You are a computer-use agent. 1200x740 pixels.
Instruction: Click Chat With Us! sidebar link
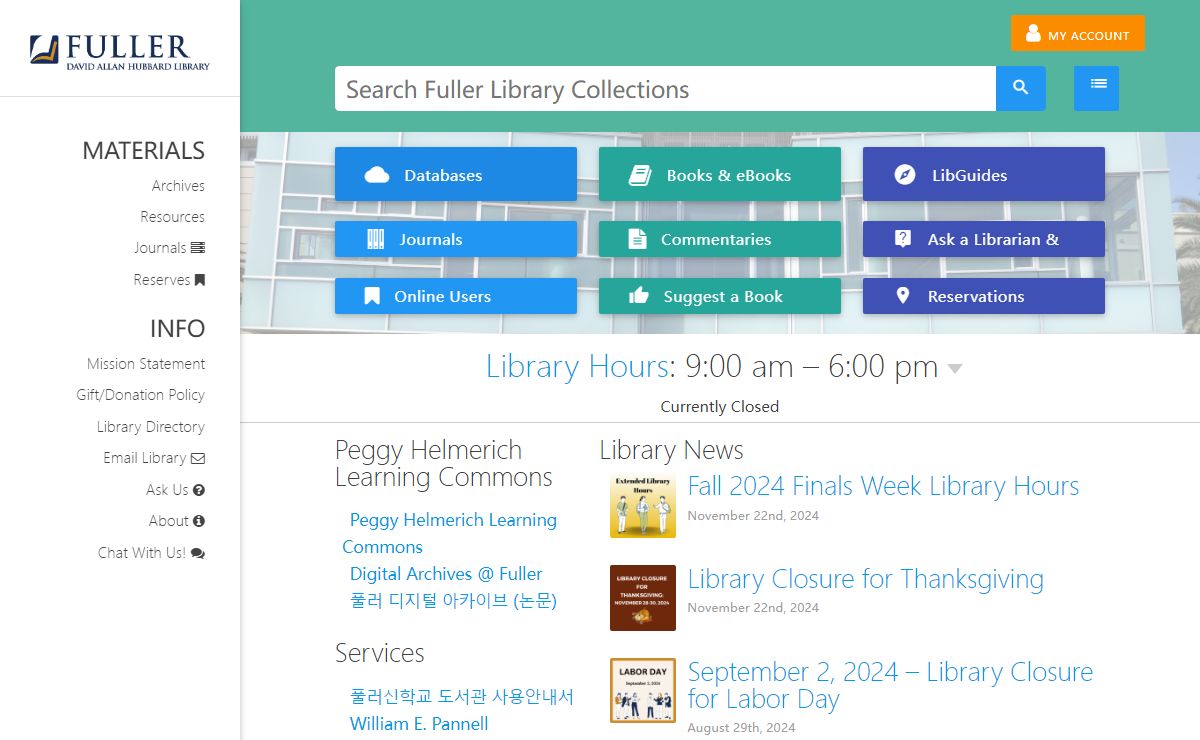[150, 552]
